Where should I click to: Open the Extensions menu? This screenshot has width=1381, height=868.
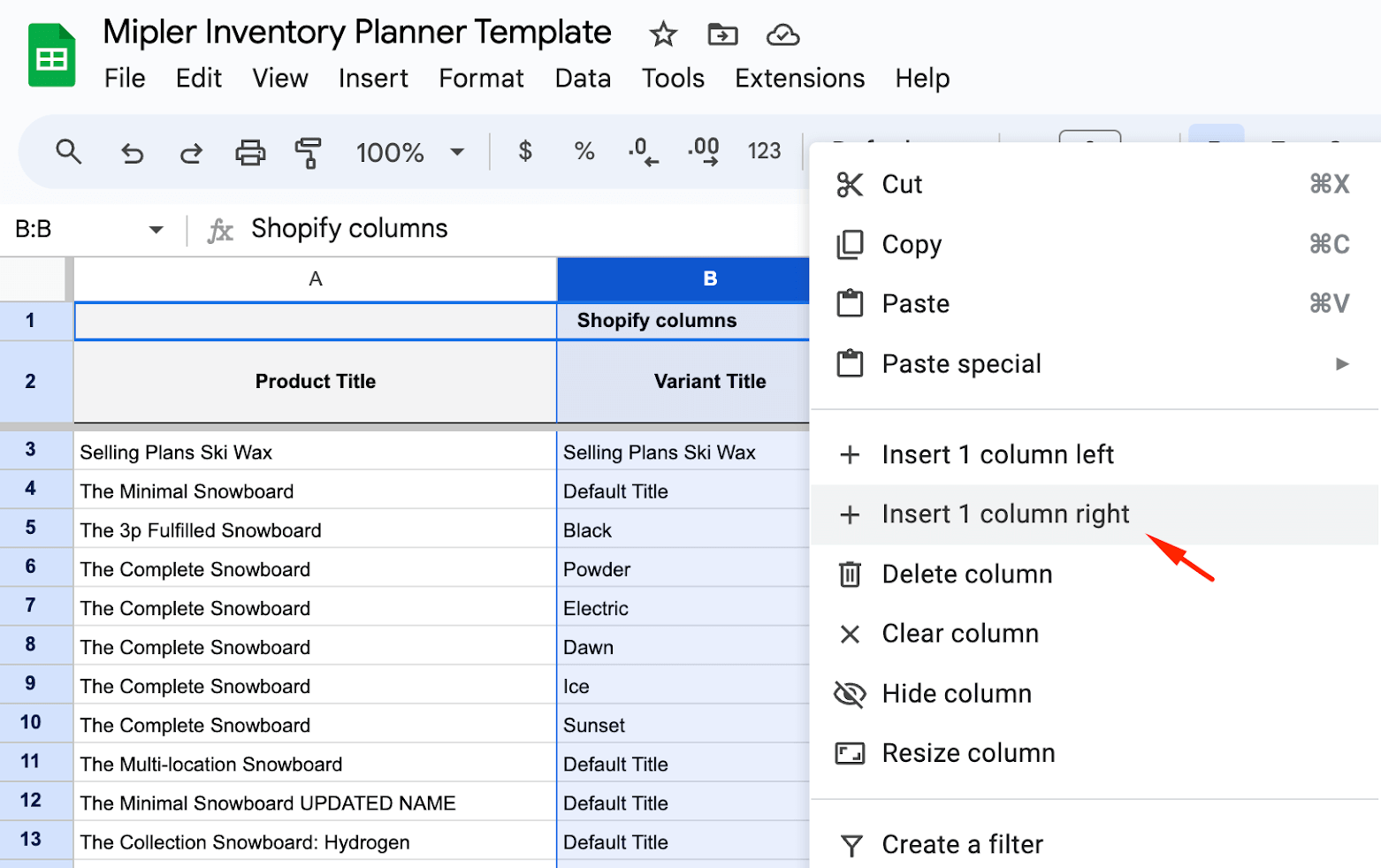click(799, 78)
